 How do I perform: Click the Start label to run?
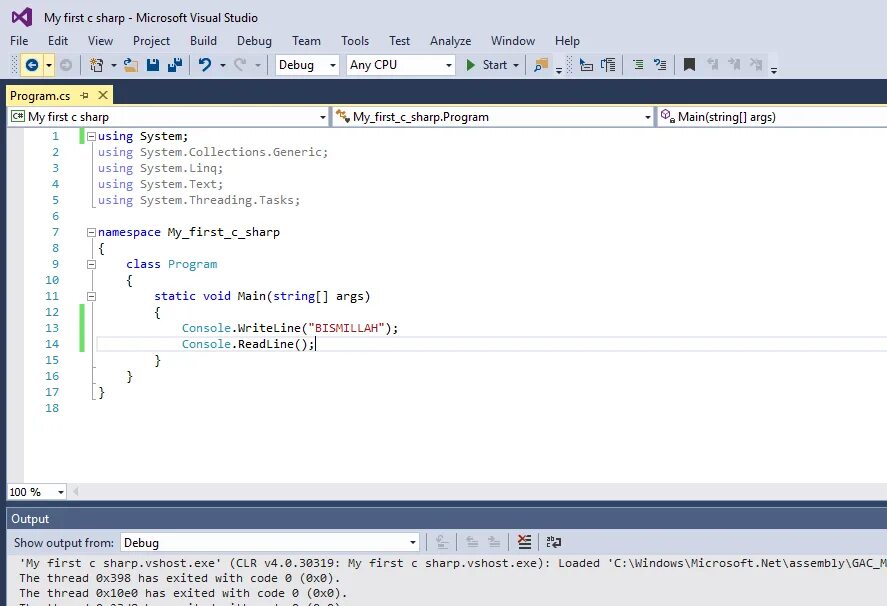(x=494, y=65)
